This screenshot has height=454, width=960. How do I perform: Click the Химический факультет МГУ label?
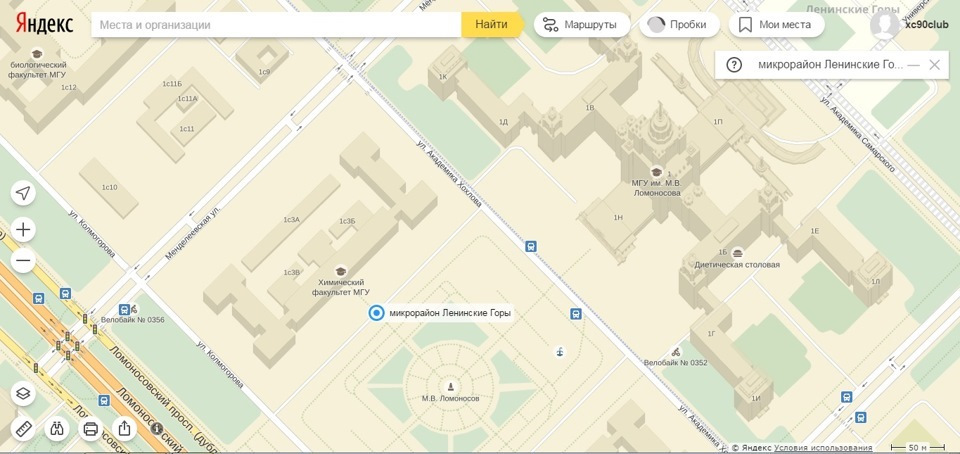(x=341, y=288)
